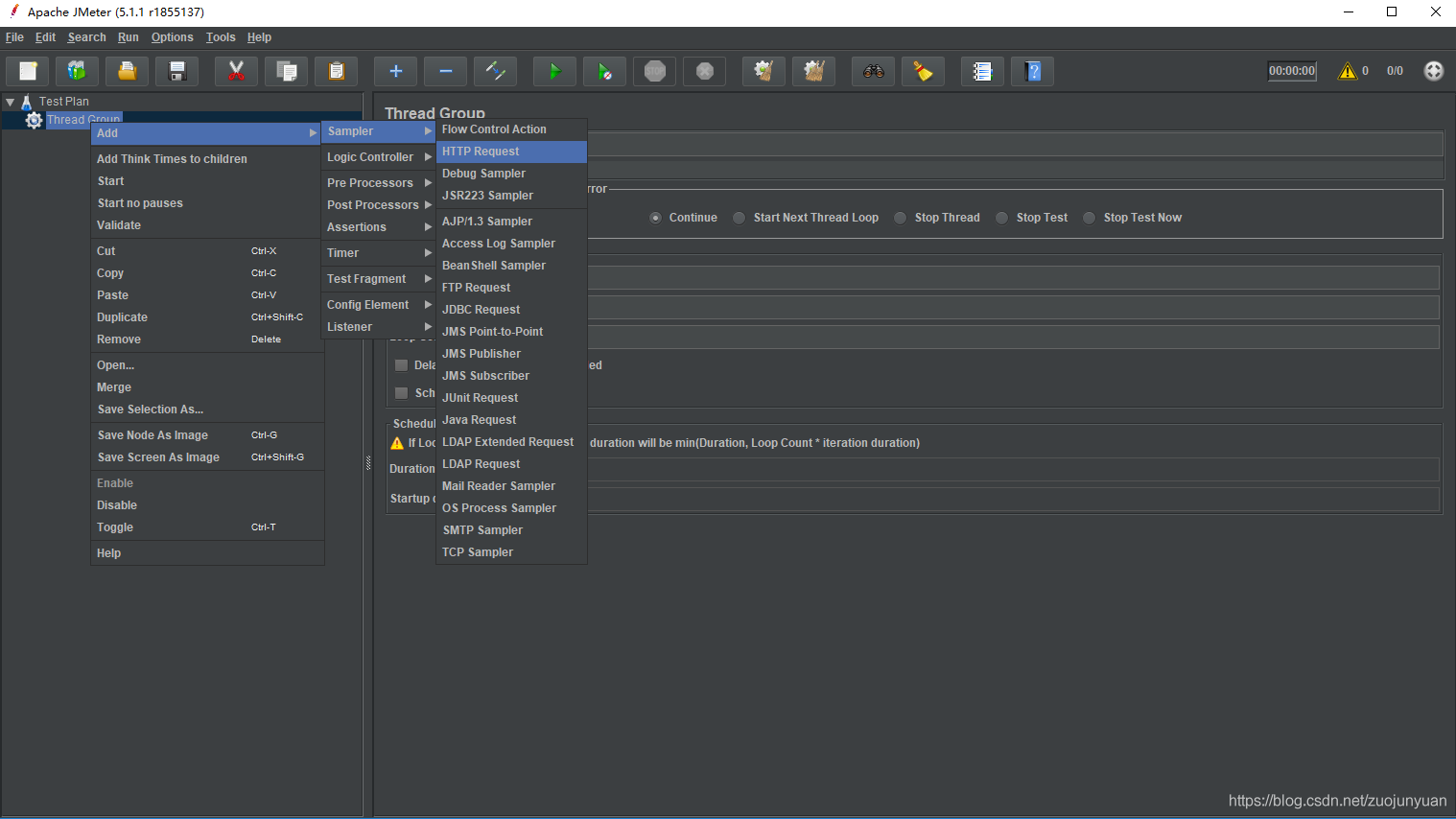Open the Function Helper list icon
Image resolution: width=1456 pixels, height=819 pixels.
point(982,71)
